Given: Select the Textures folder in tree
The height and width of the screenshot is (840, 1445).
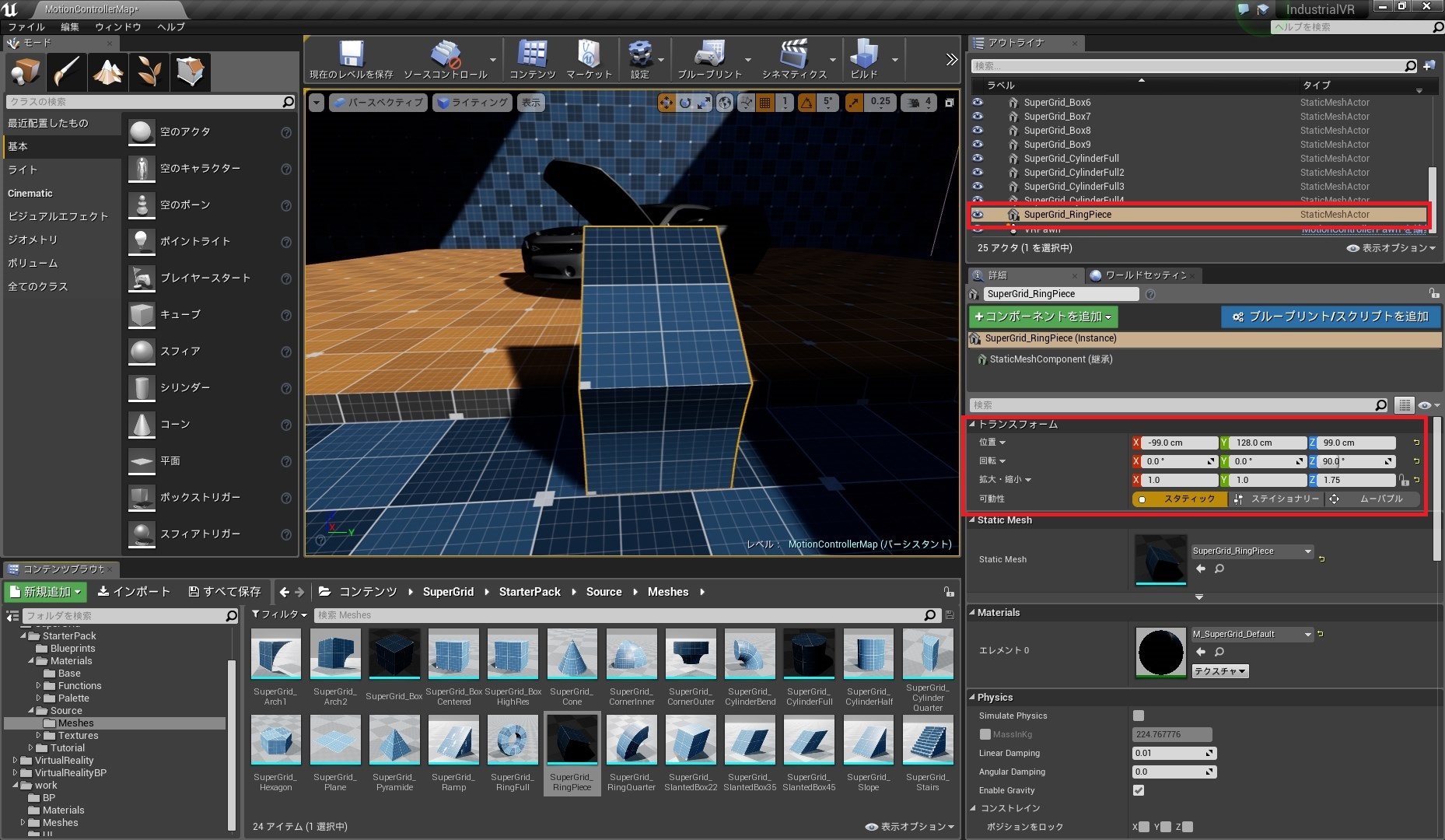Looking at the screenshot, I should 78,736.
